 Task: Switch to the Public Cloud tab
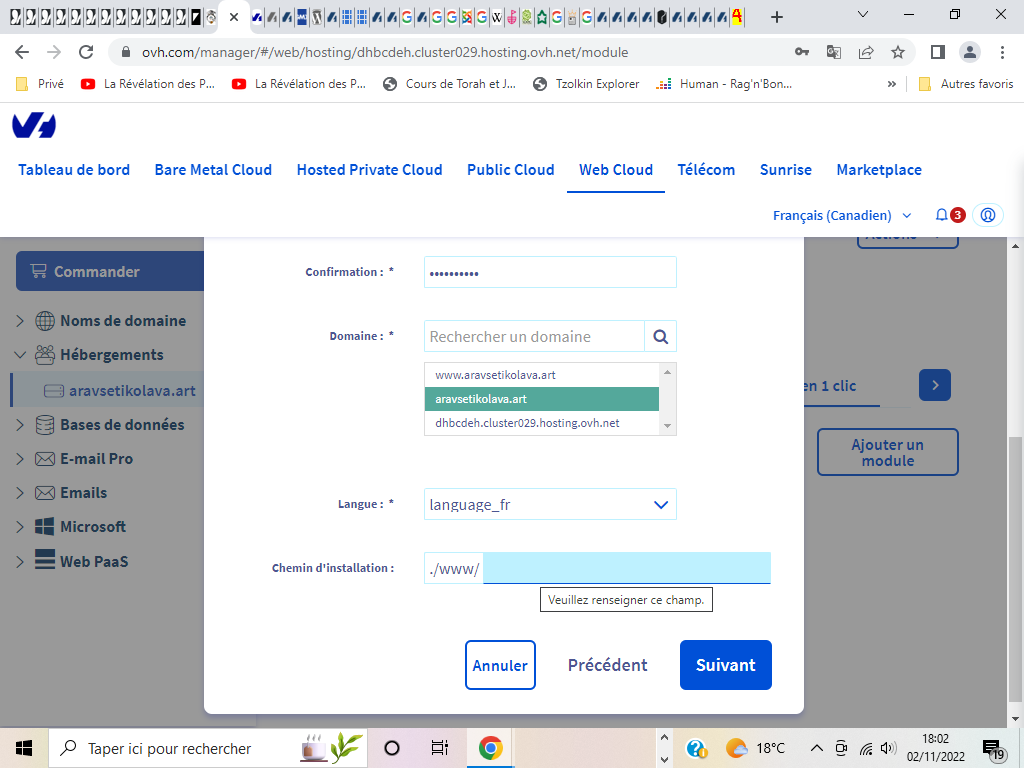pos(510,170)
